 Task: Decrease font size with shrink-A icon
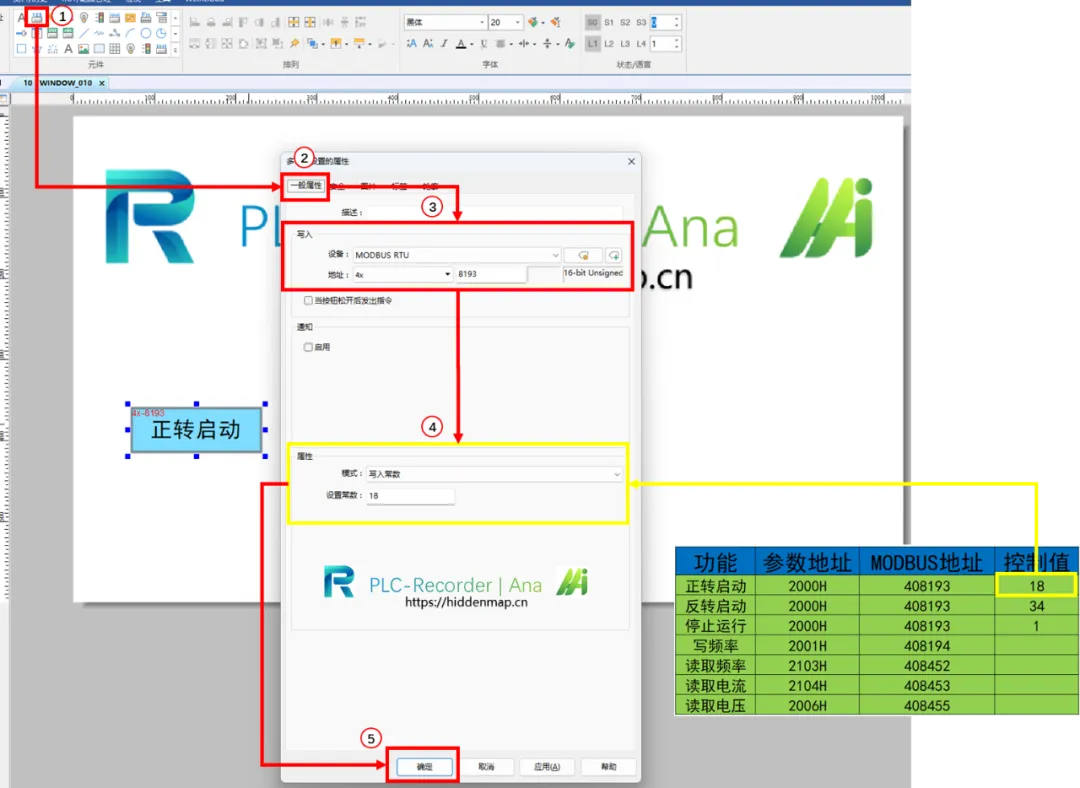(x=428, y=43)
